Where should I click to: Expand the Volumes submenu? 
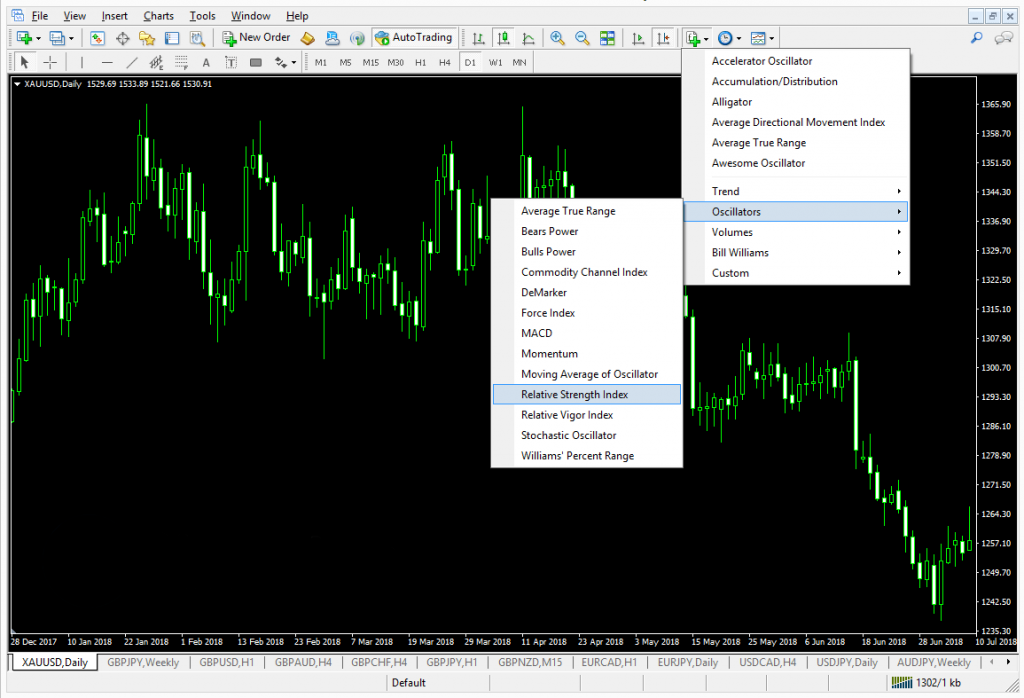[x=795, y=232]
